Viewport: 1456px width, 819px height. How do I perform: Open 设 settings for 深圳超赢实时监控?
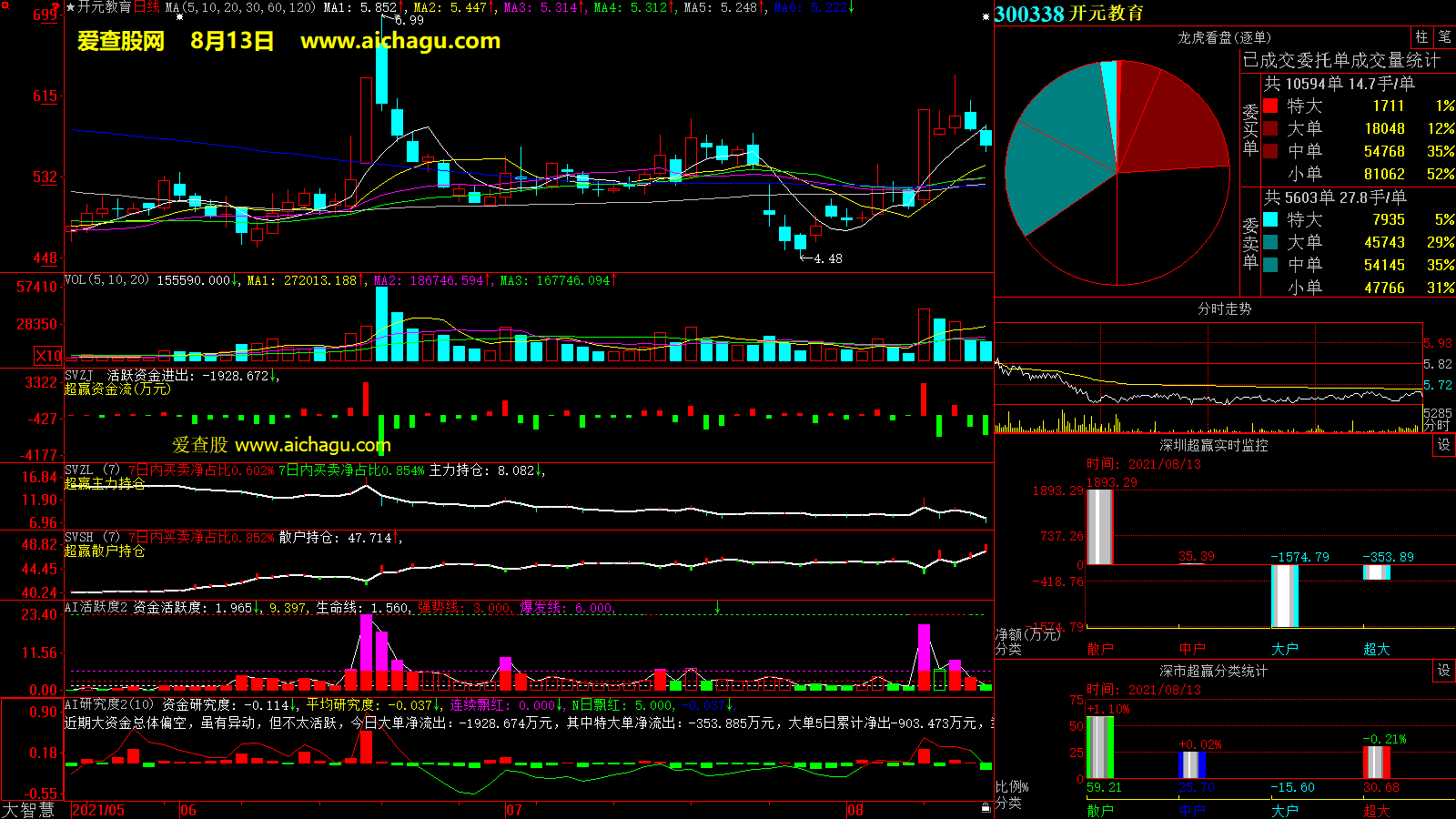pos(1444,445)
